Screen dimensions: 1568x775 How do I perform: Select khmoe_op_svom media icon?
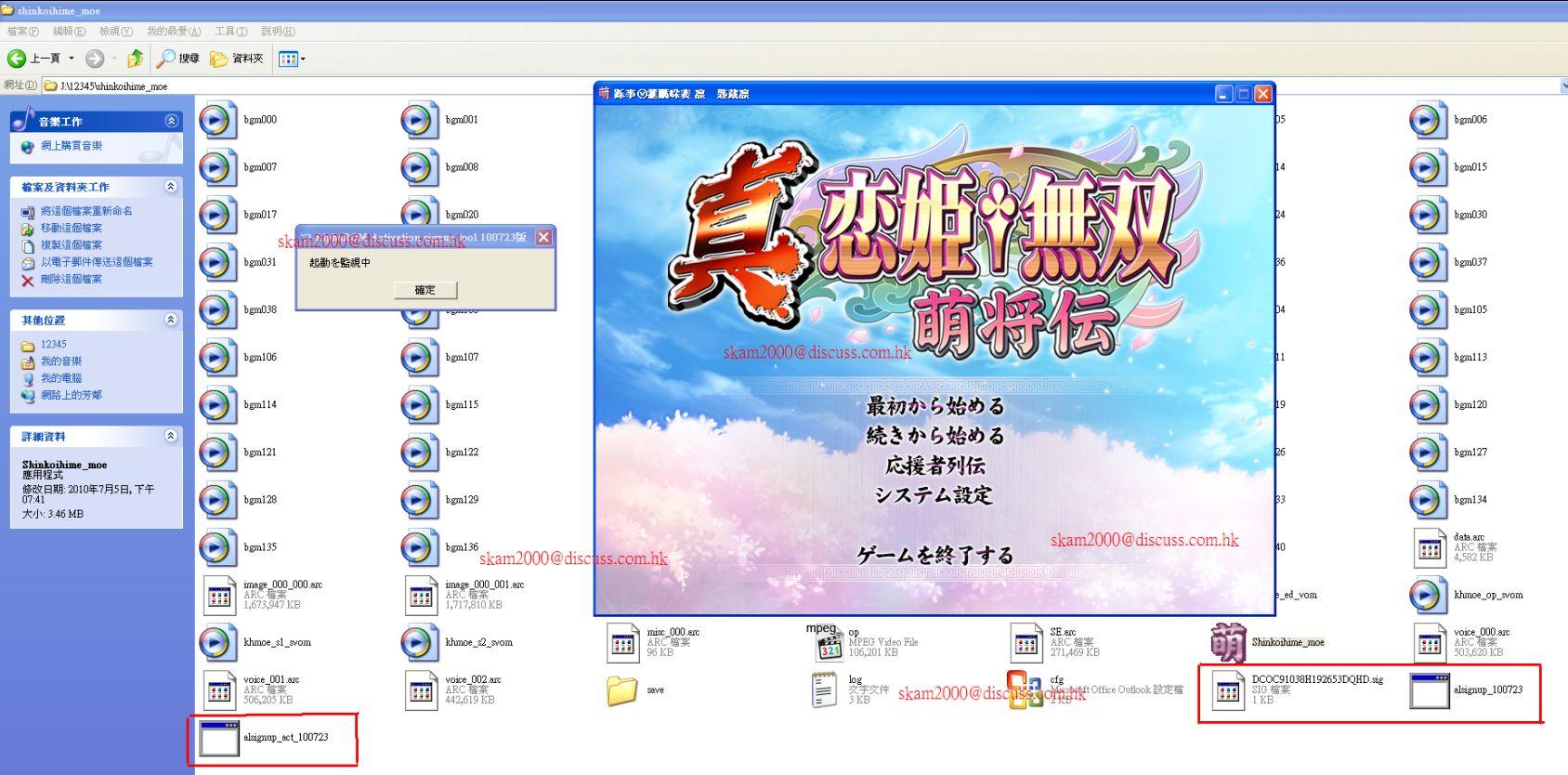[1428, 595]
